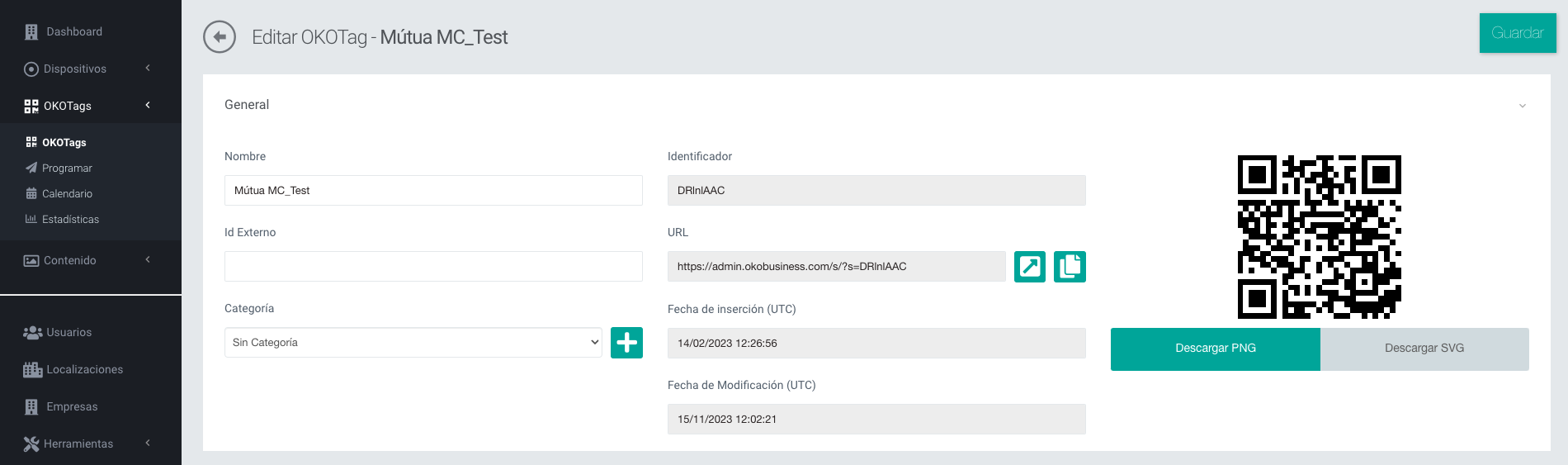Viewport: 1568px width, 465px height.
Task: Click the QR code image
Action: coord(1320,237)
